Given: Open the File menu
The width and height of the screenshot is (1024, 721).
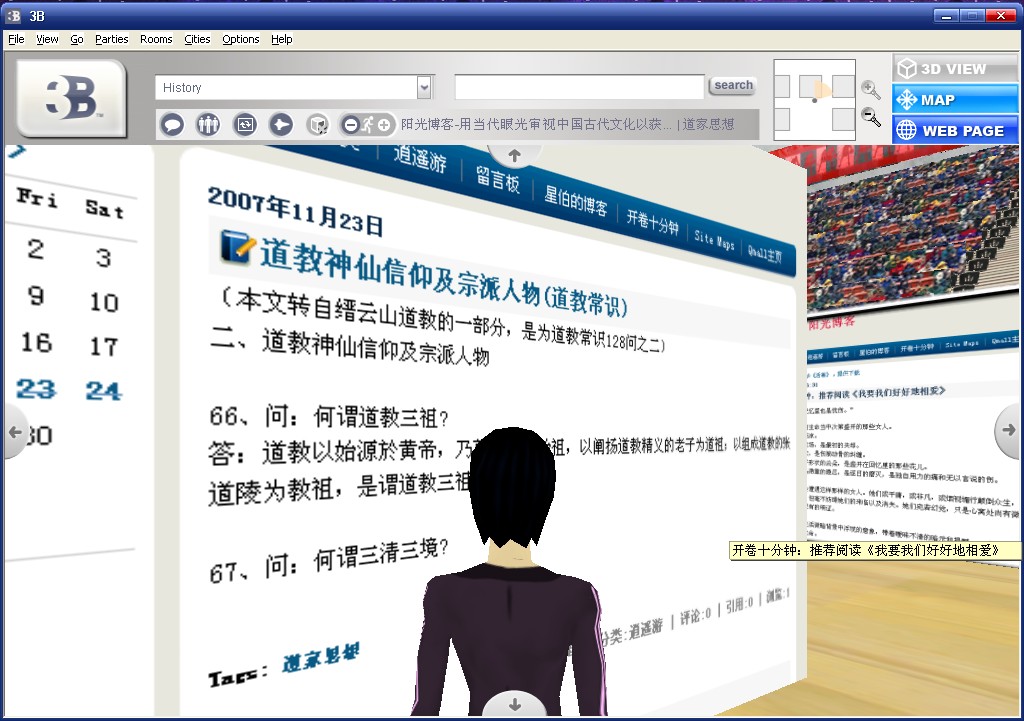Looking at the screenshot, I should coord(16,39).
